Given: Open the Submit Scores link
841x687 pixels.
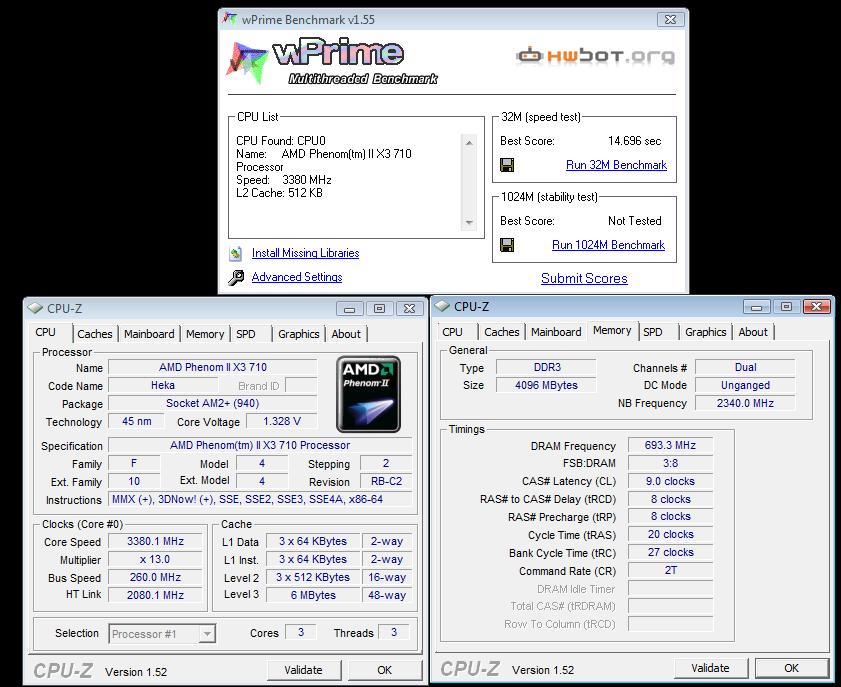Looking at the screenshot, I should tap(584, 278).
